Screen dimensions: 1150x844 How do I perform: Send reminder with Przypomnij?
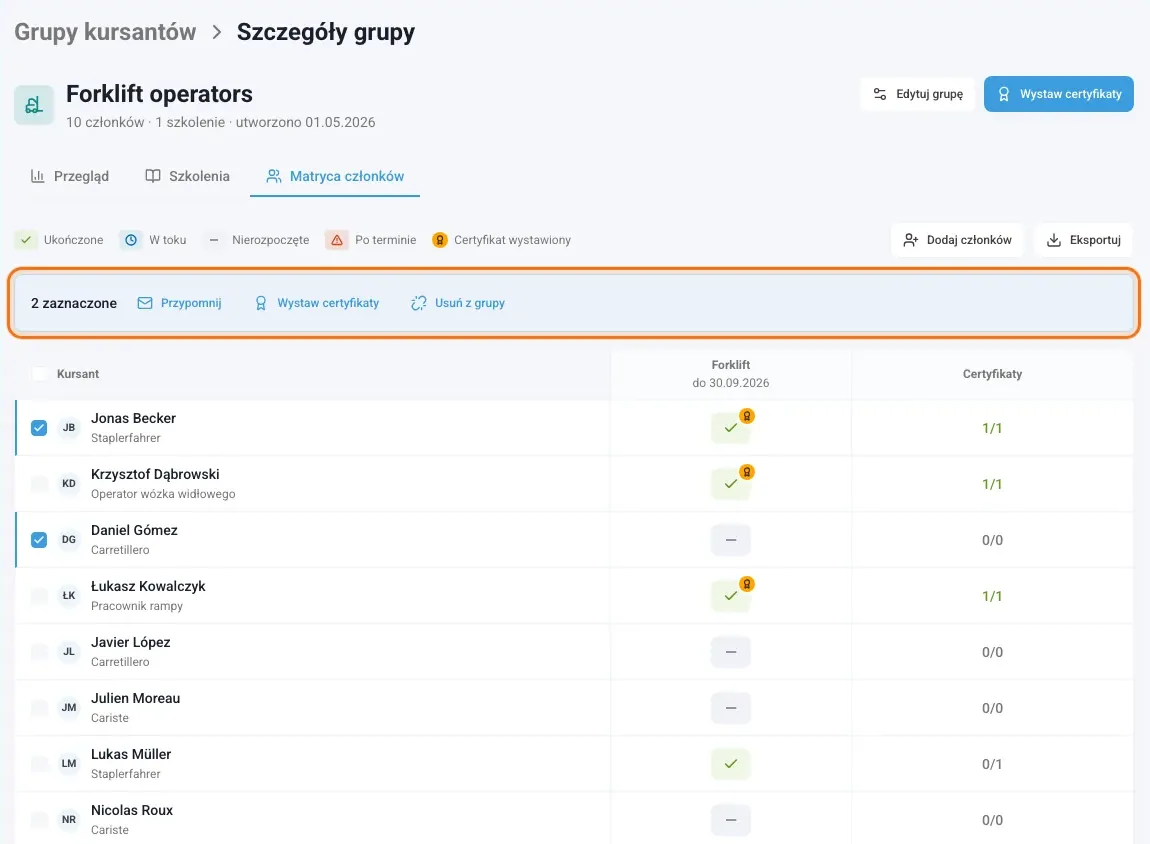pyautogui.click(x=180, y=303)
